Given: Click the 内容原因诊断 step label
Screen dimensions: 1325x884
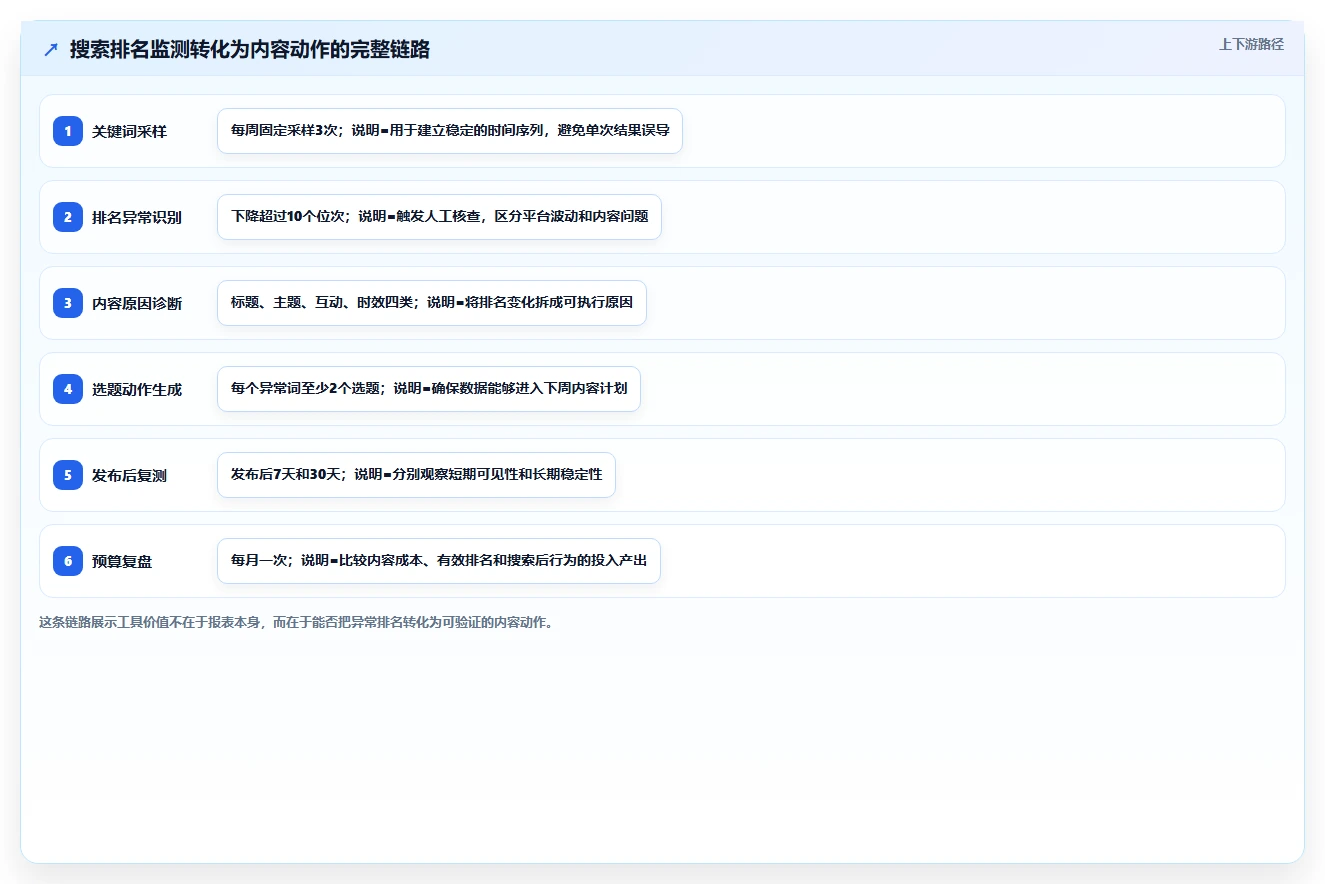Looking at the screenshot, I should [x=137, y=303].
